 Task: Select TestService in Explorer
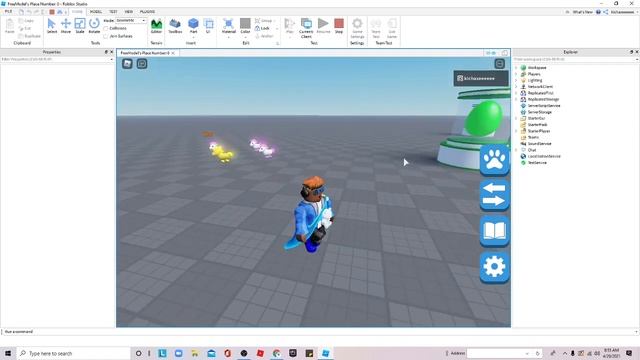pos(537,162)
